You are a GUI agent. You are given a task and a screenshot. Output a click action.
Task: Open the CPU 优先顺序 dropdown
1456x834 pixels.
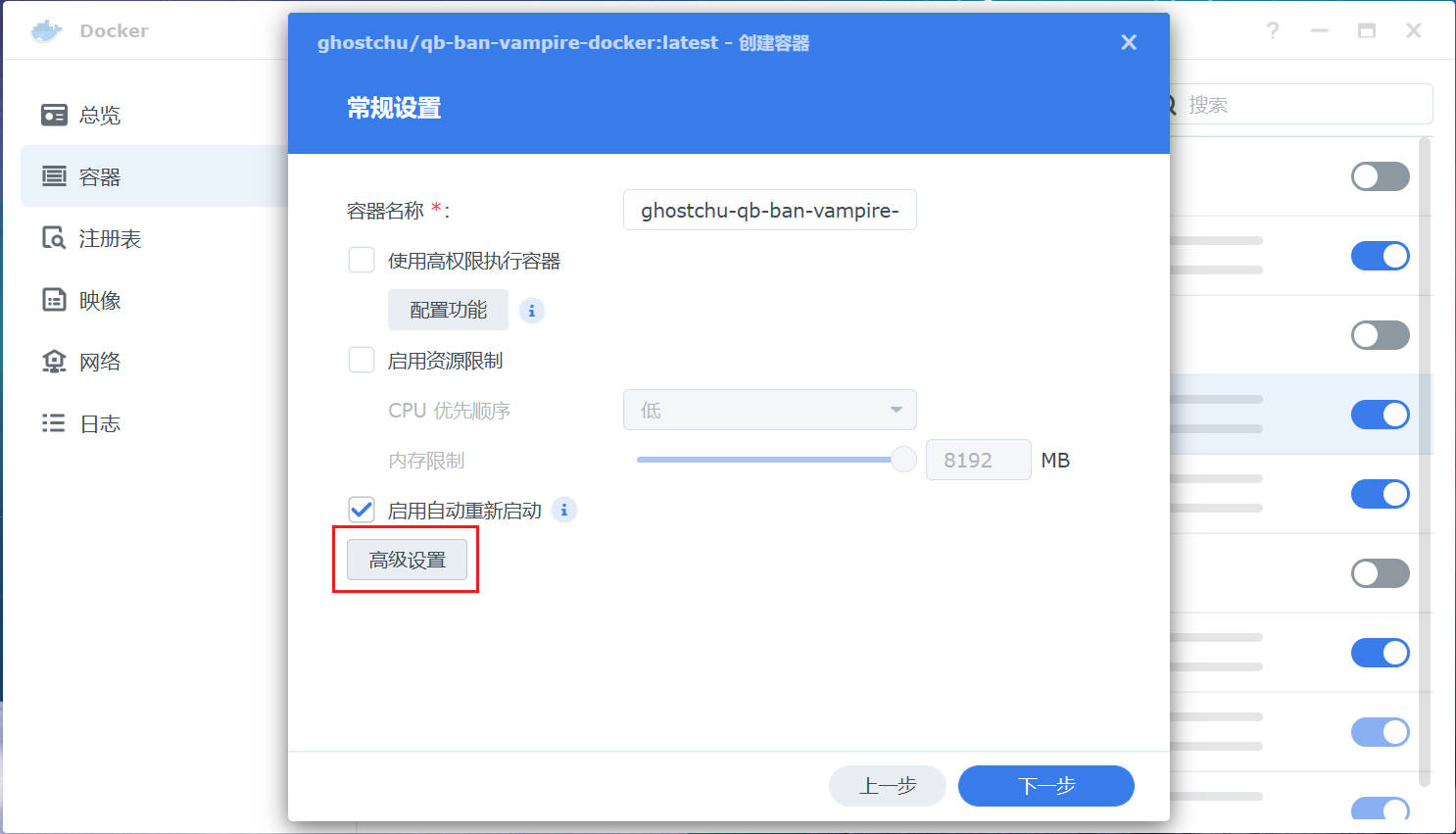pos(769,410)
